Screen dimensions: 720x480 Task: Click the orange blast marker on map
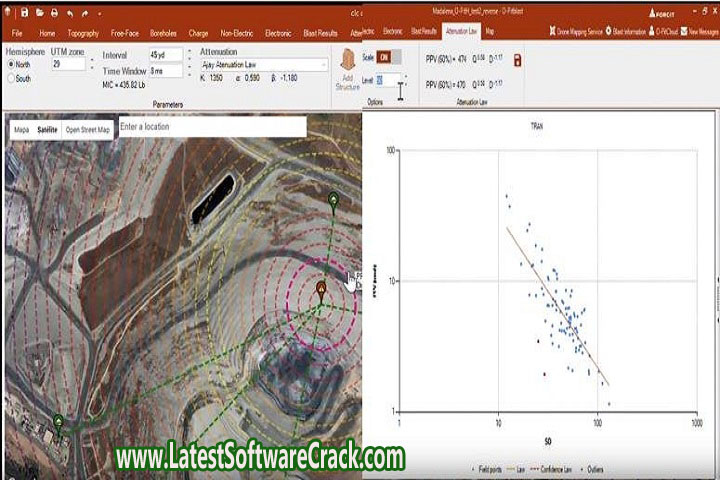pyautogui.click(x=321, y=291)
